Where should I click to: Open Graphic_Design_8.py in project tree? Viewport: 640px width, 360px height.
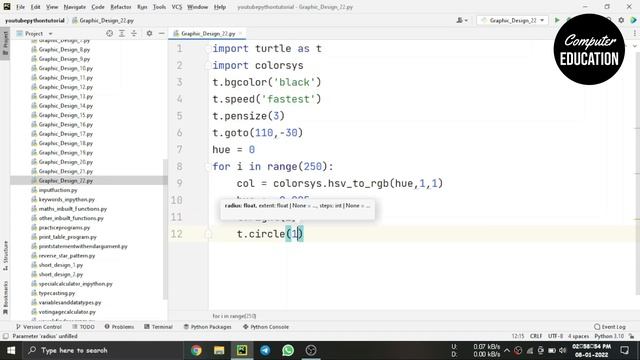pos(64,49)
